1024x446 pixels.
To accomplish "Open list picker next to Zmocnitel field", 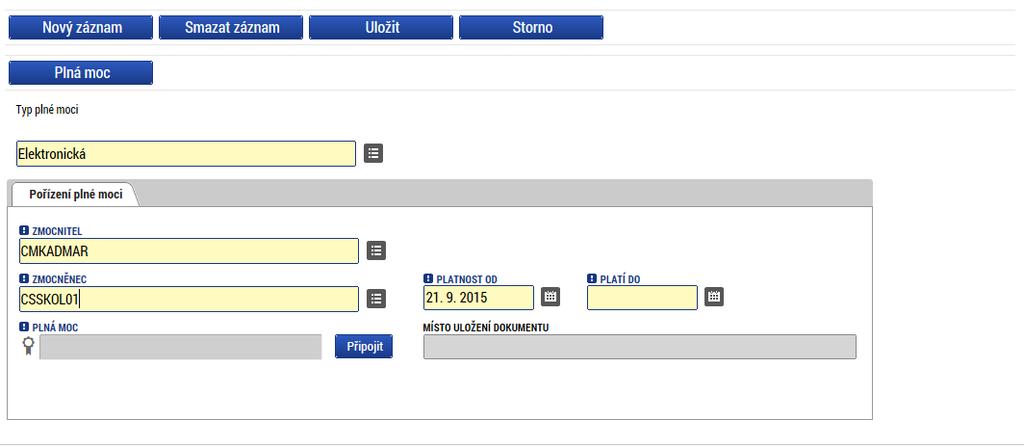I will (376, 250).
